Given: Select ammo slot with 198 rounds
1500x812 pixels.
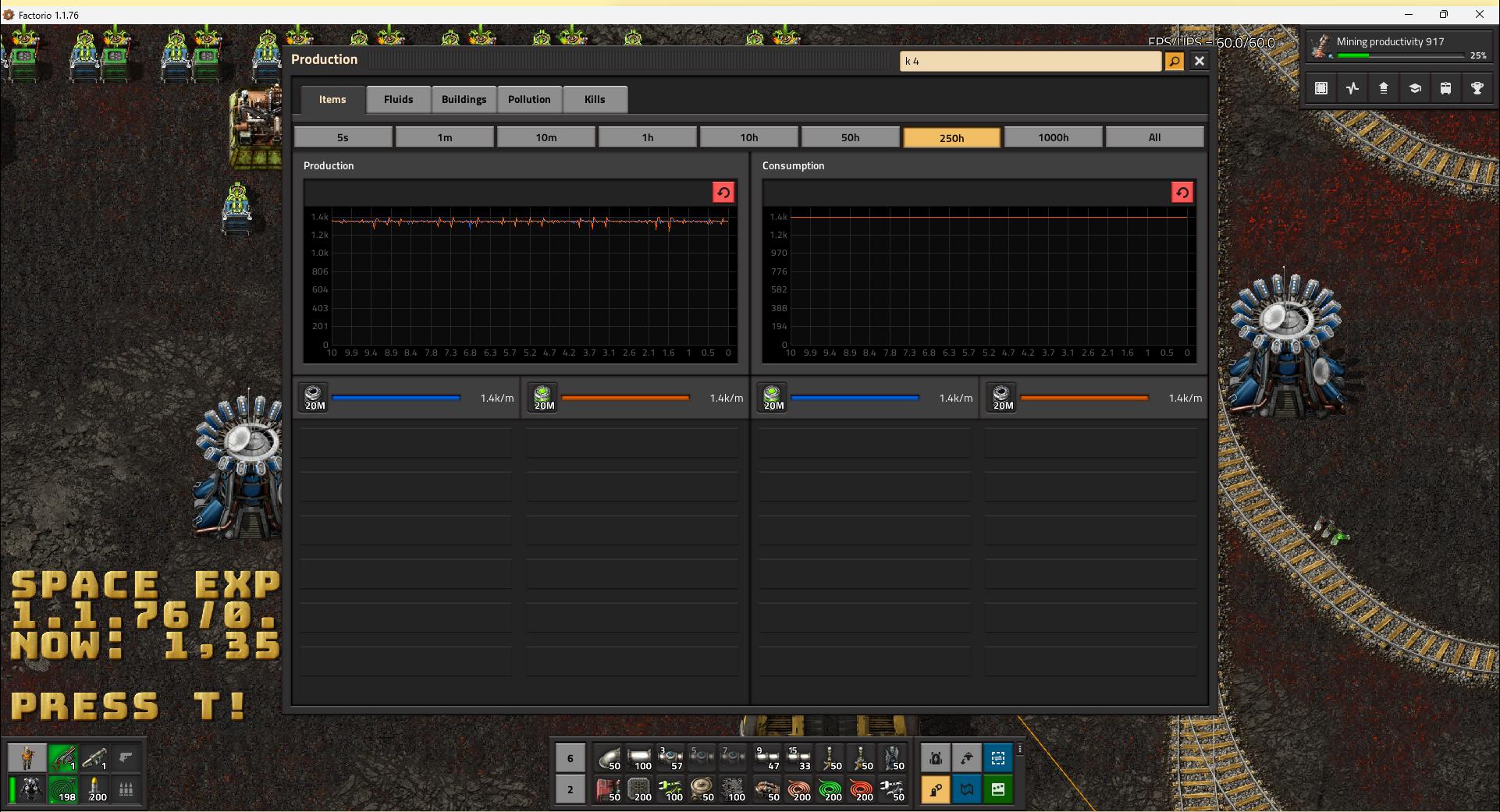Looking at the screenshot, I should [63, 789].
